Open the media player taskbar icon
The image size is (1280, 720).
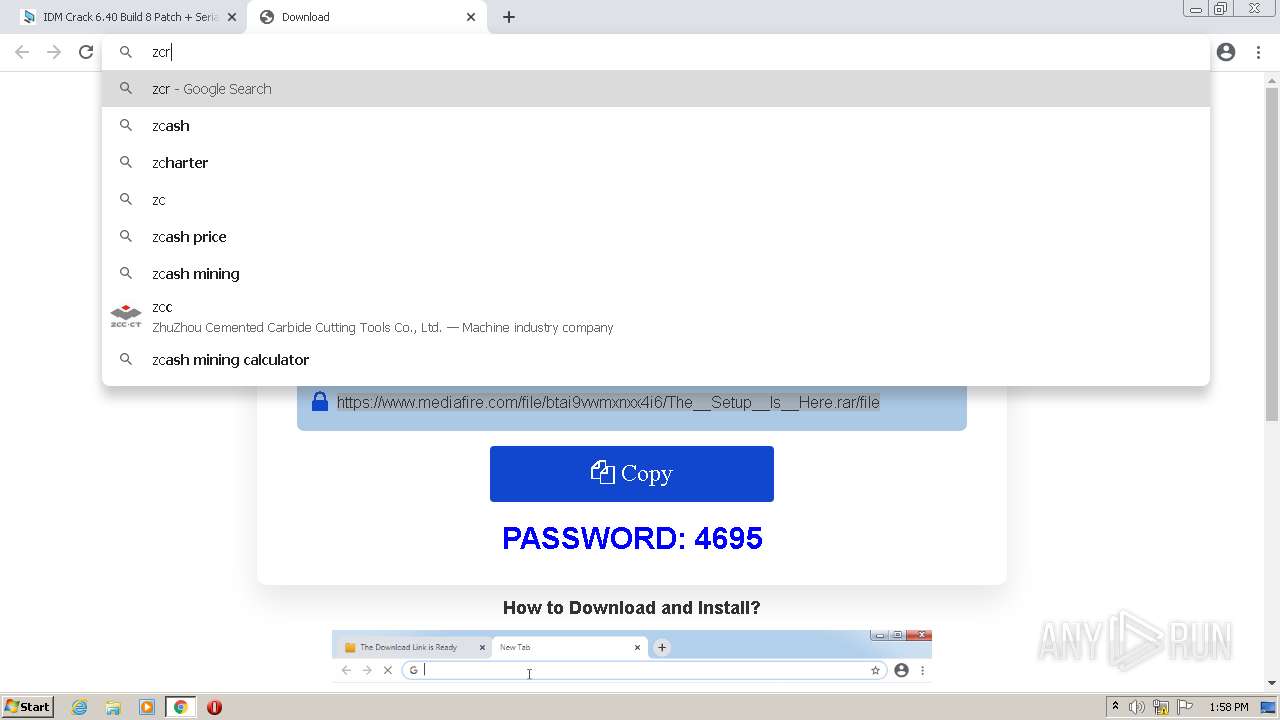[x=147, y=707]
